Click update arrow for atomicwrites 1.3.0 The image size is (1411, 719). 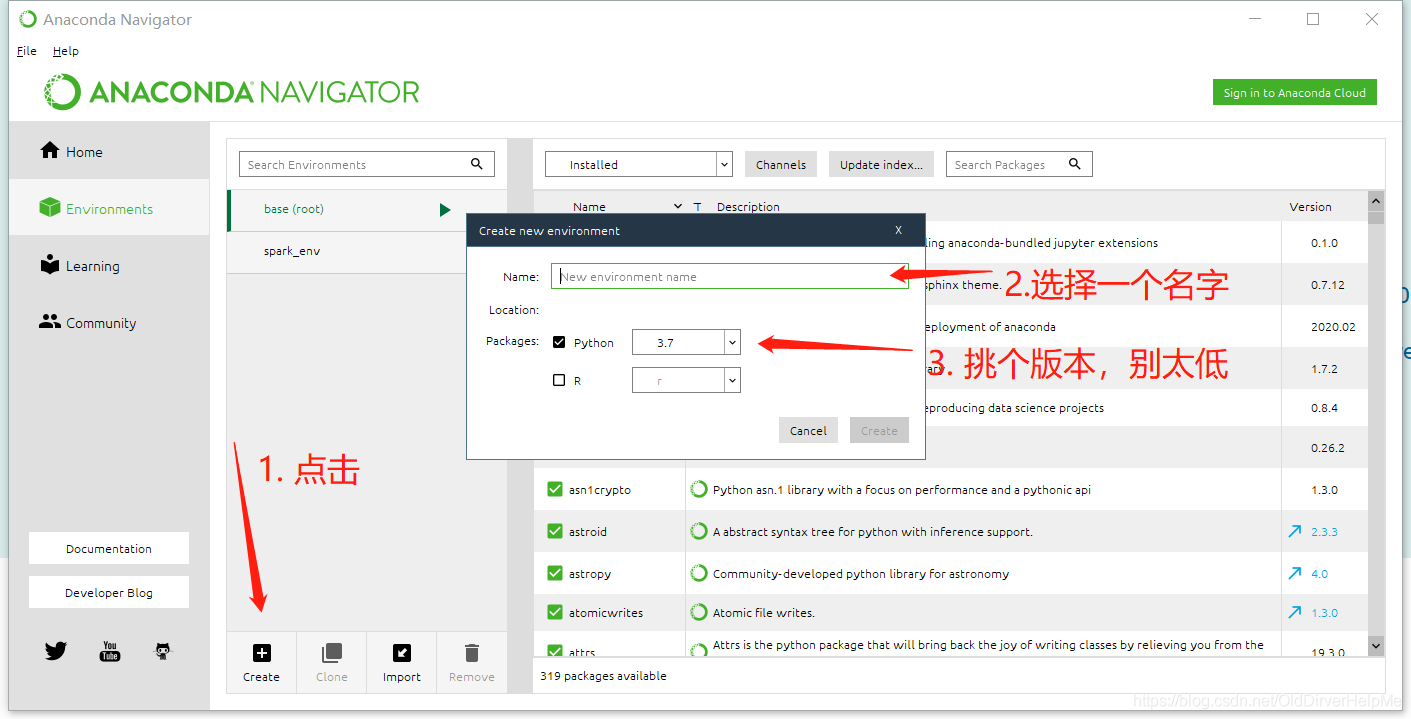tap(1295, 612)
